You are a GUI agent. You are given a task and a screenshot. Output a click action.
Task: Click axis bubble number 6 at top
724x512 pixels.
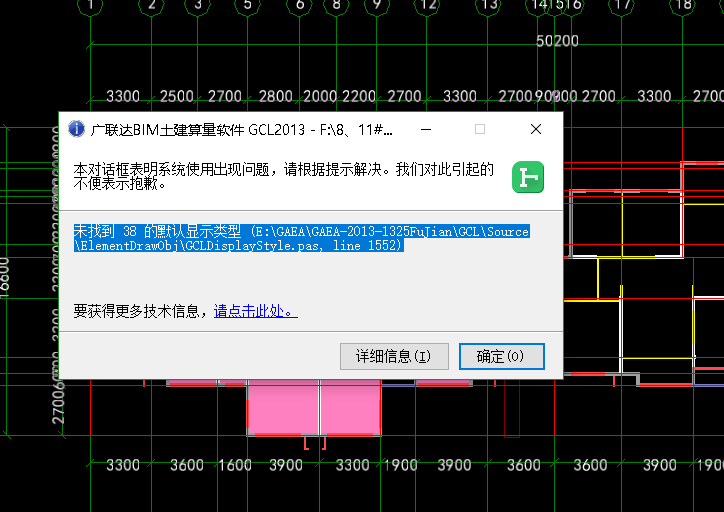point(300,5)
